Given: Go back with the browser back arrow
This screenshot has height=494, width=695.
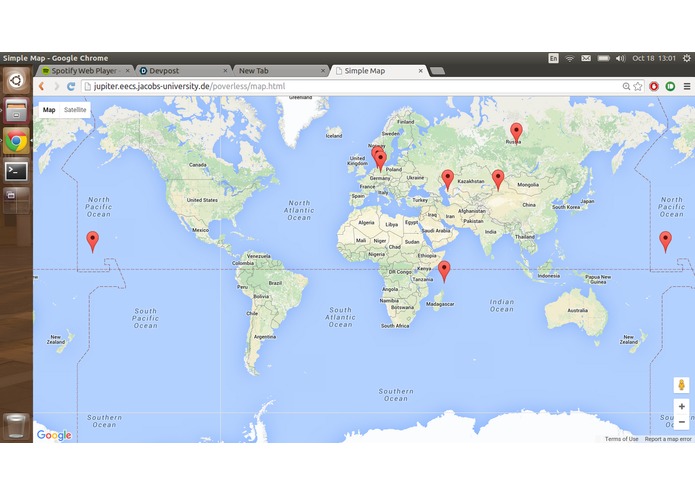Looking at the screenshot, I should pos(41,86).
